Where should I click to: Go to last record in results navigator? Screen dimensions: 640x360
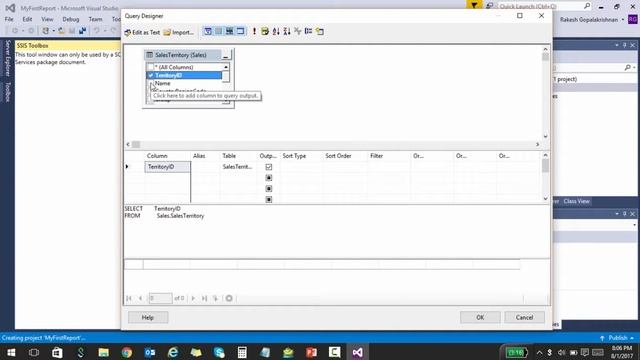point(204,298)
